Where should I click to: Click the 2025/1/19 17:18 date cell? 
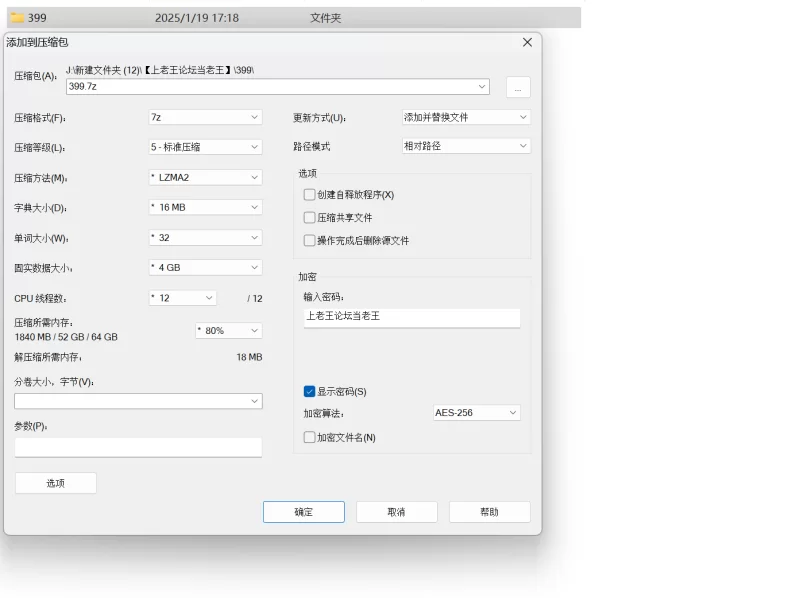[197, 18]
